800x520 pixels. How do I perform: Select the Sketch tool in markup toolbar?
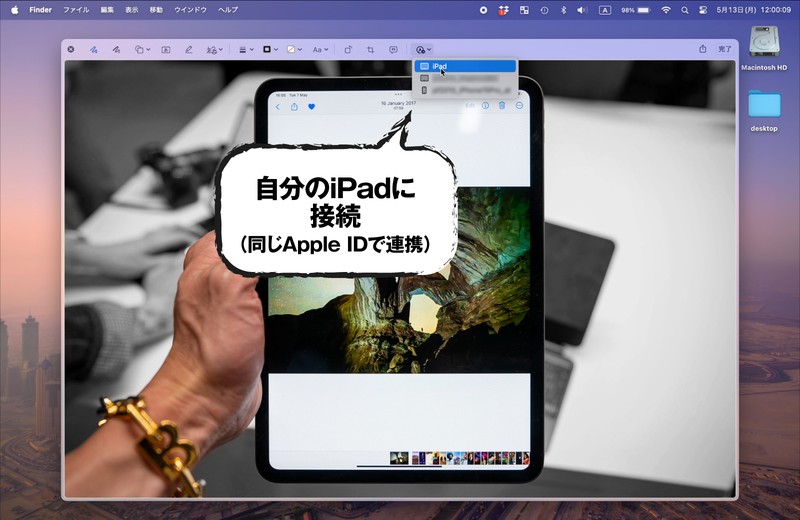coord(94,49)
